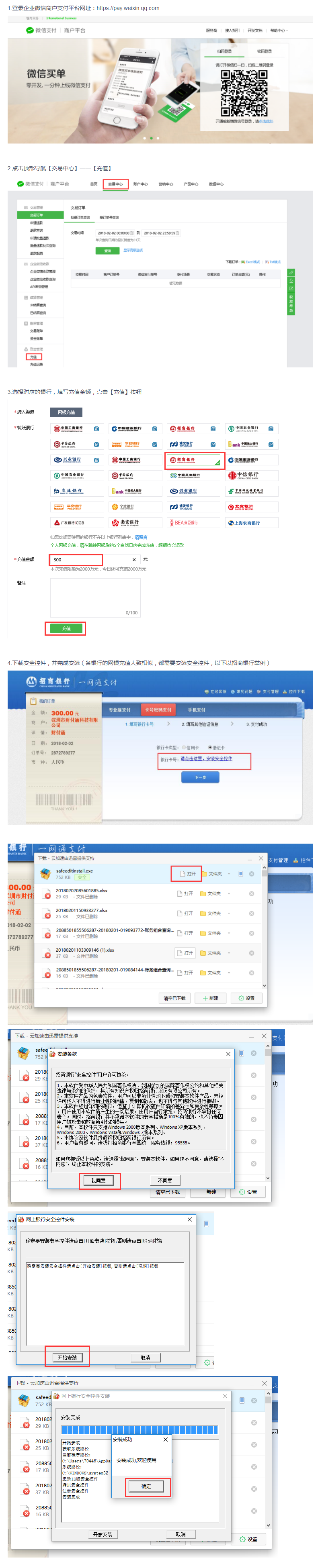Click 开始安装 in the confirm-install dialog

(x=68, y=1357)
